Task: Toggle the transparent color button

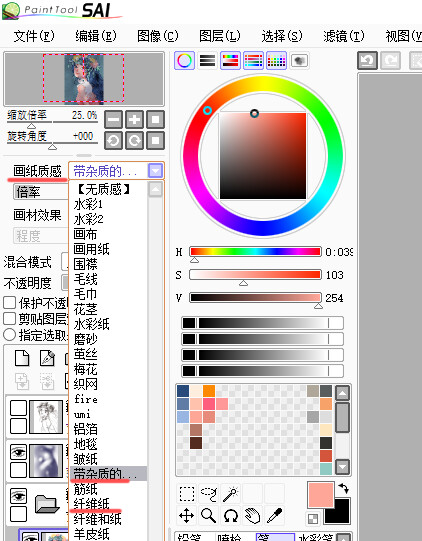Action: coord(313,519)
